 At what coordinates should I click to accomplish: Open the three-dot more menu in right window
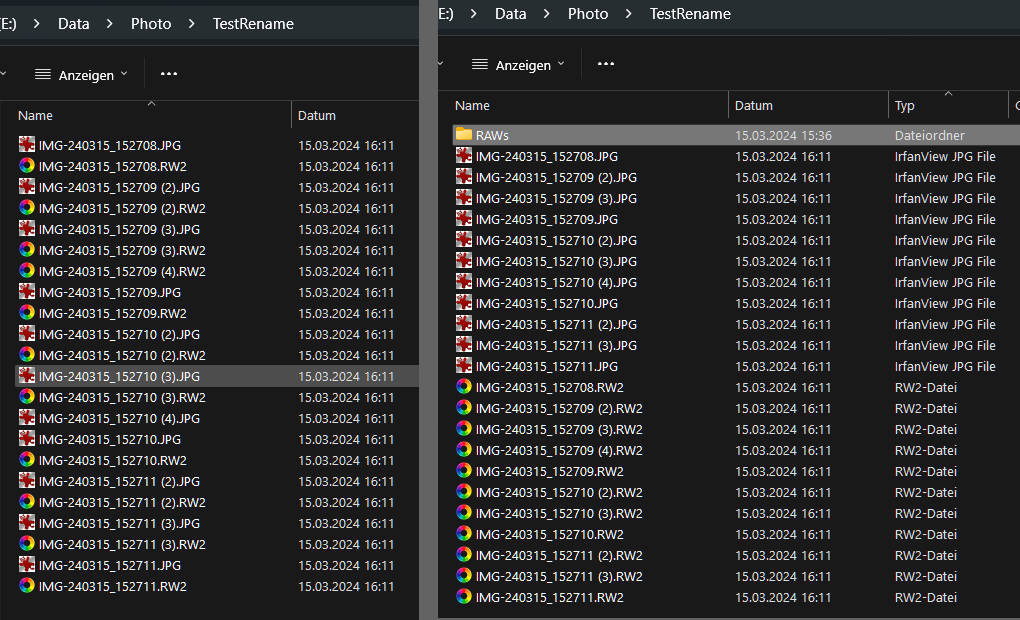[606, 64]
